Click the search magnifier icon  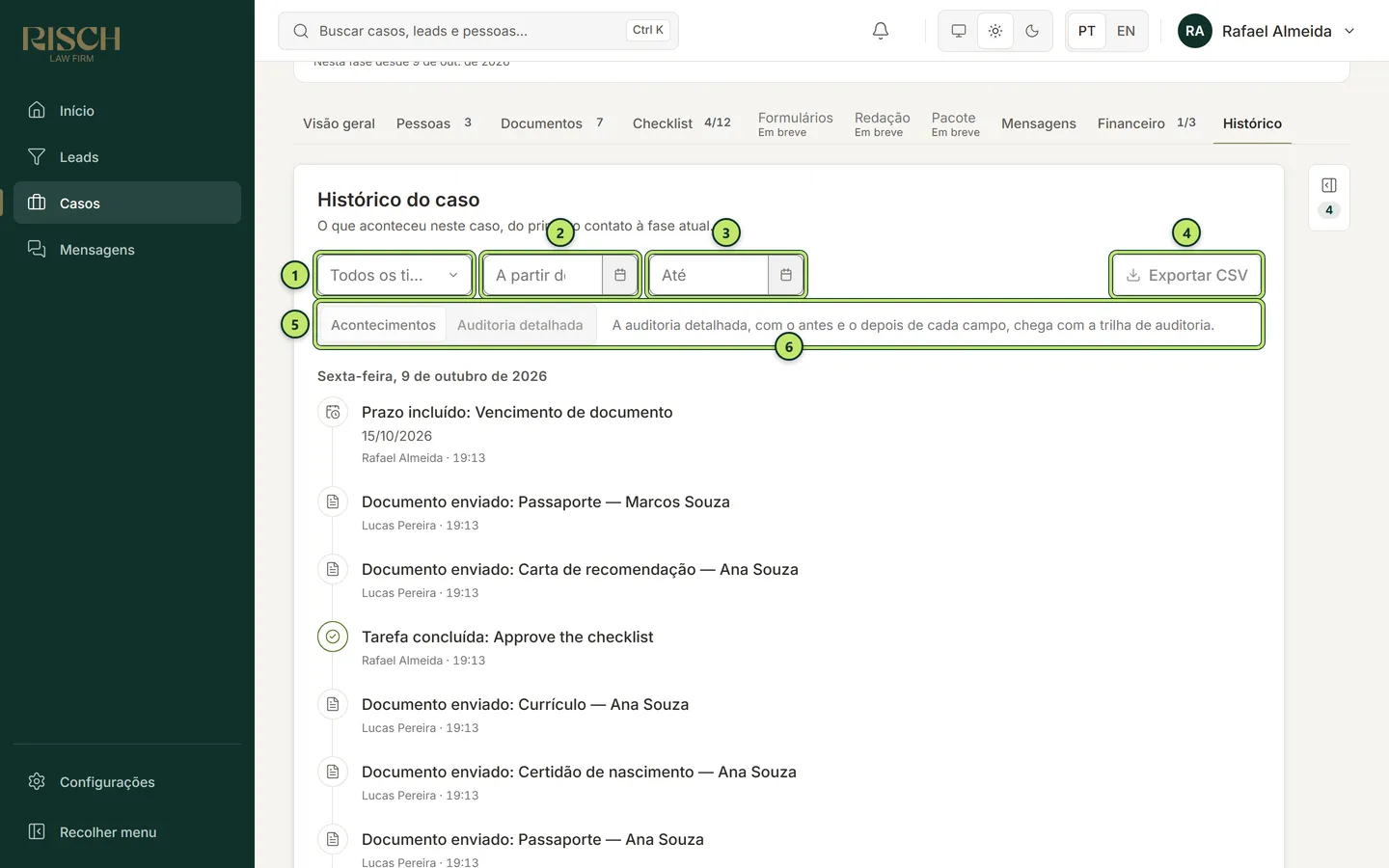click(x=301, y=31)
